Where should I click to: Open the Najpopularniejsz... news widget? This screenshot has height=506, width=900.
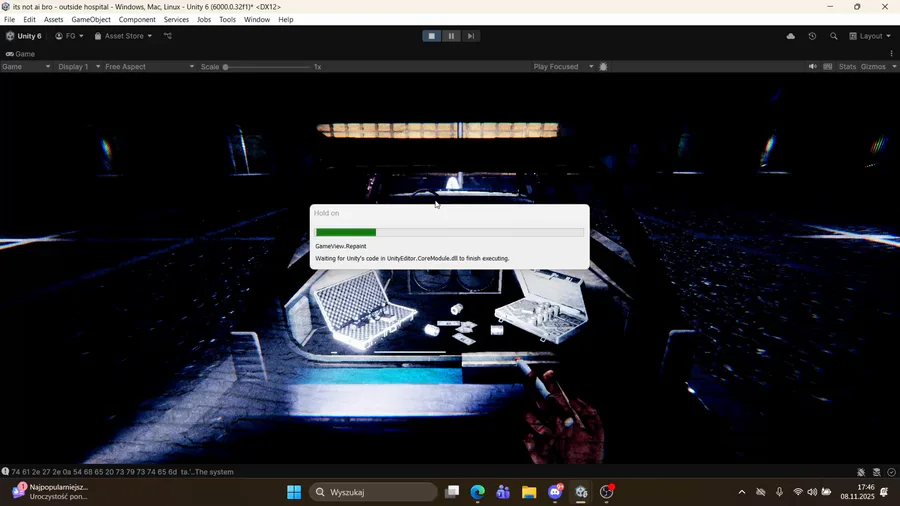click(x=51, y=492)
